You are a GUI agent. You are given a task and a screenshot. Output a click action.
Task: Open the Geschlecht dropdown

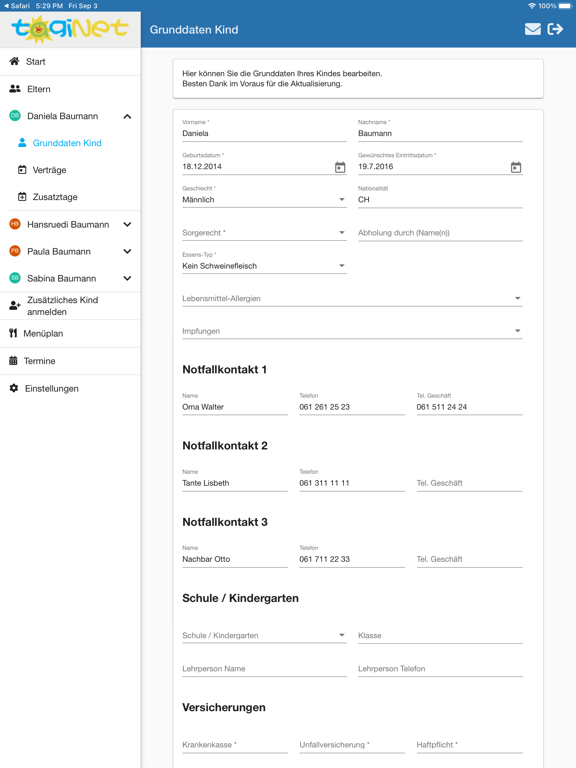click(x=264, y=199)
